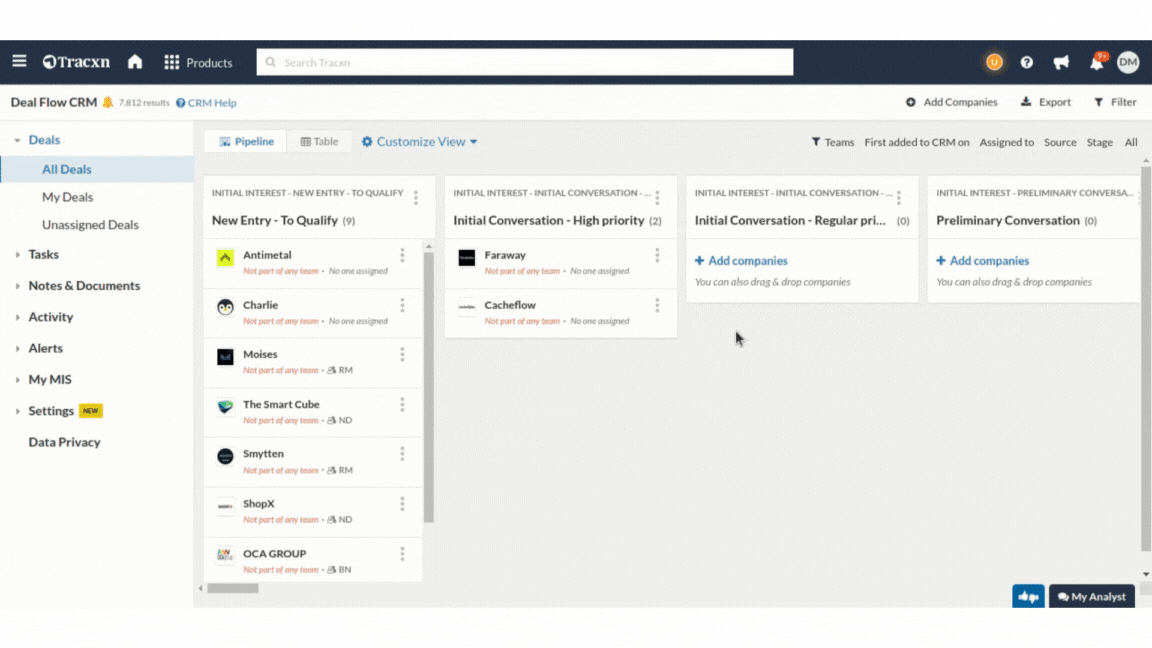Open the Customize View dropdown
The width and height of the screenshot is (1152, 648).
pyautogui.click(x=419, y=142)
